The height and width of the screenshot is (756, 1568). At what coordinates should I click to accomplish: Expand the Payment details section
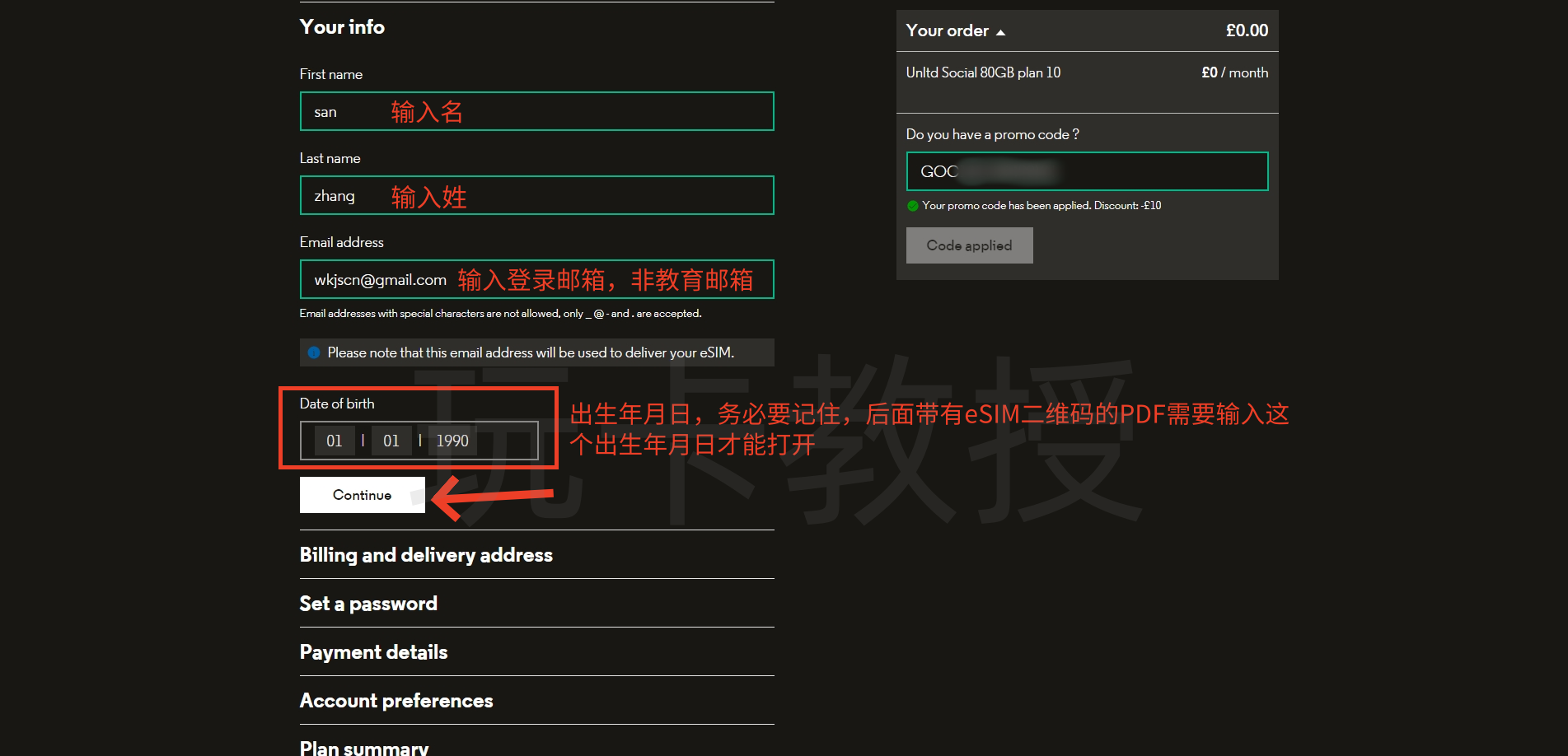coord(373,652)
